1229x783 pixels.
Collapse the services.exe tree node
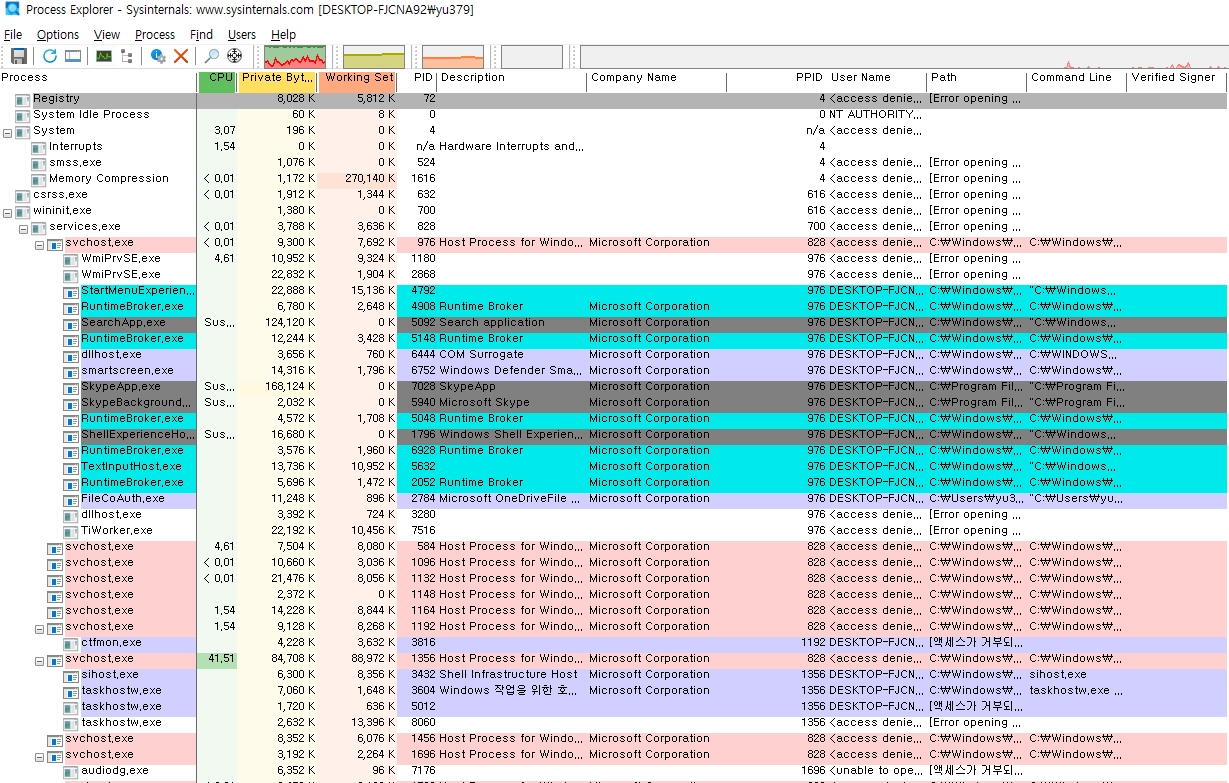(24, 227)
